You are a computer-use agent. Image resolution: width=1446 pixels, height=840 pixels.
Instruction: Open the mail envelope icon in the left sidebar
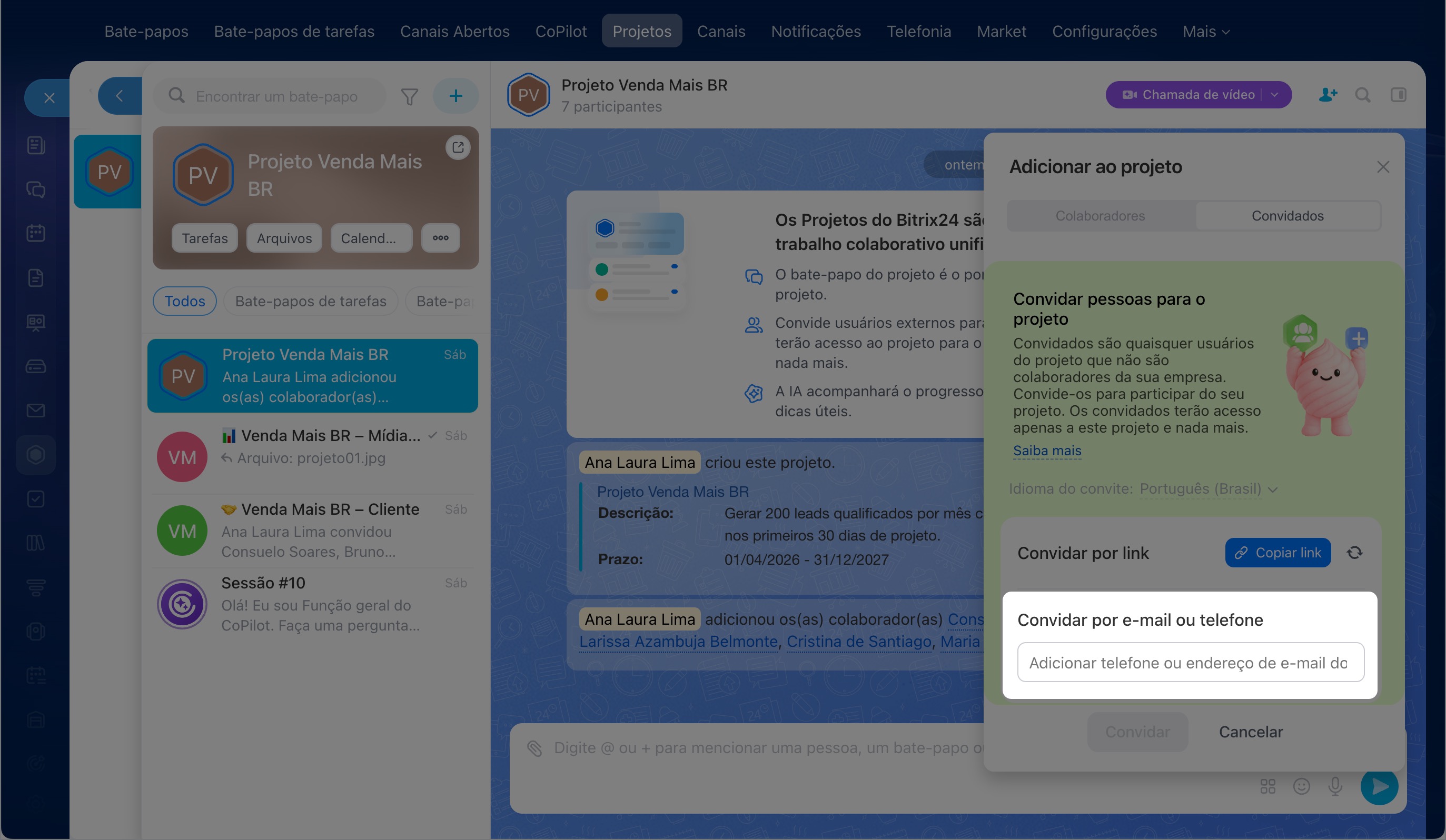(x=36, y=411)
